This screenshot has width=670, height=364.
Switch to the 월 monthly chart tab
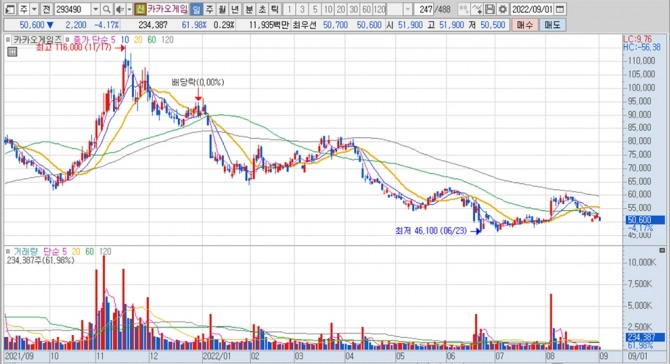tap(222, 9)
